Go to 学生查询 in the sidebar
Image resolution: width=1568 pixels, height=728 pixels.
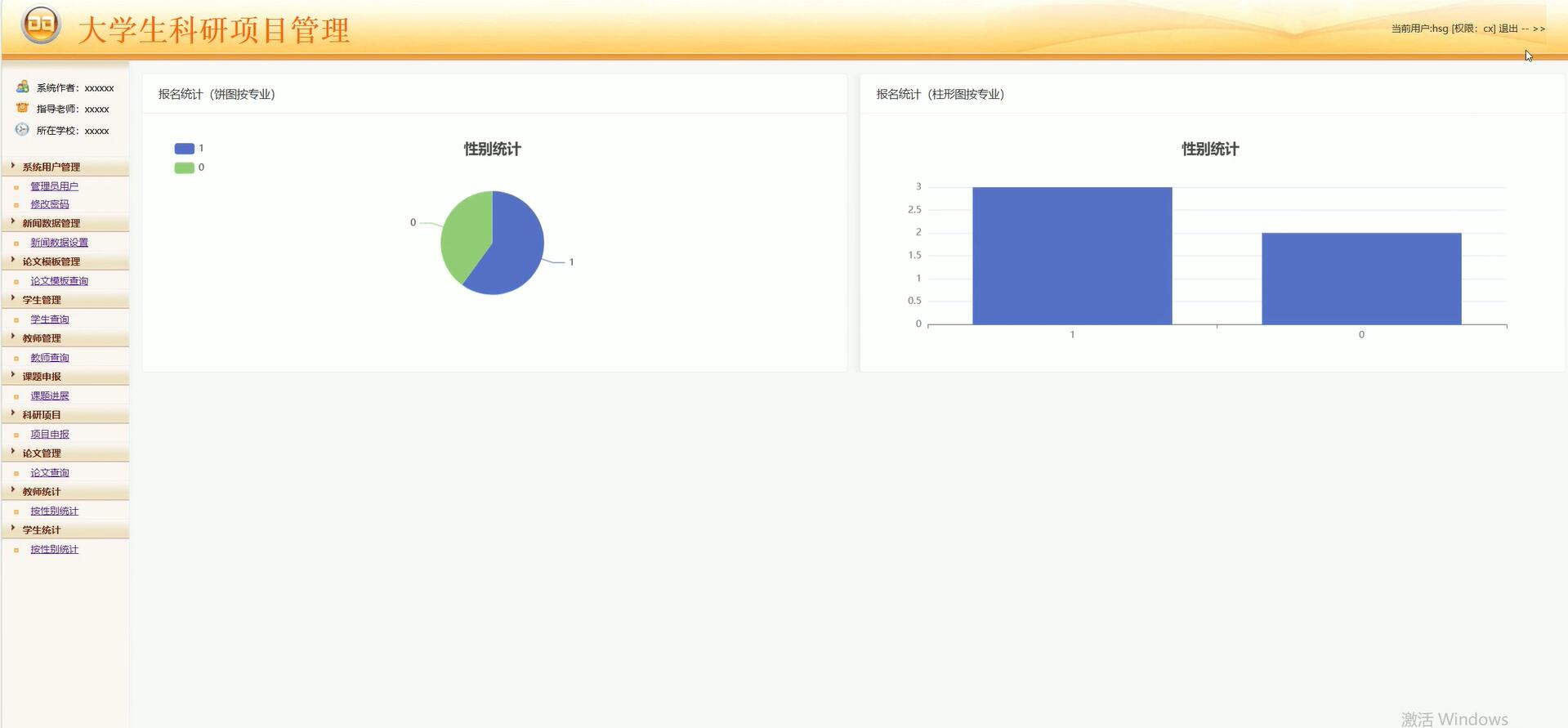pos(50,319)
